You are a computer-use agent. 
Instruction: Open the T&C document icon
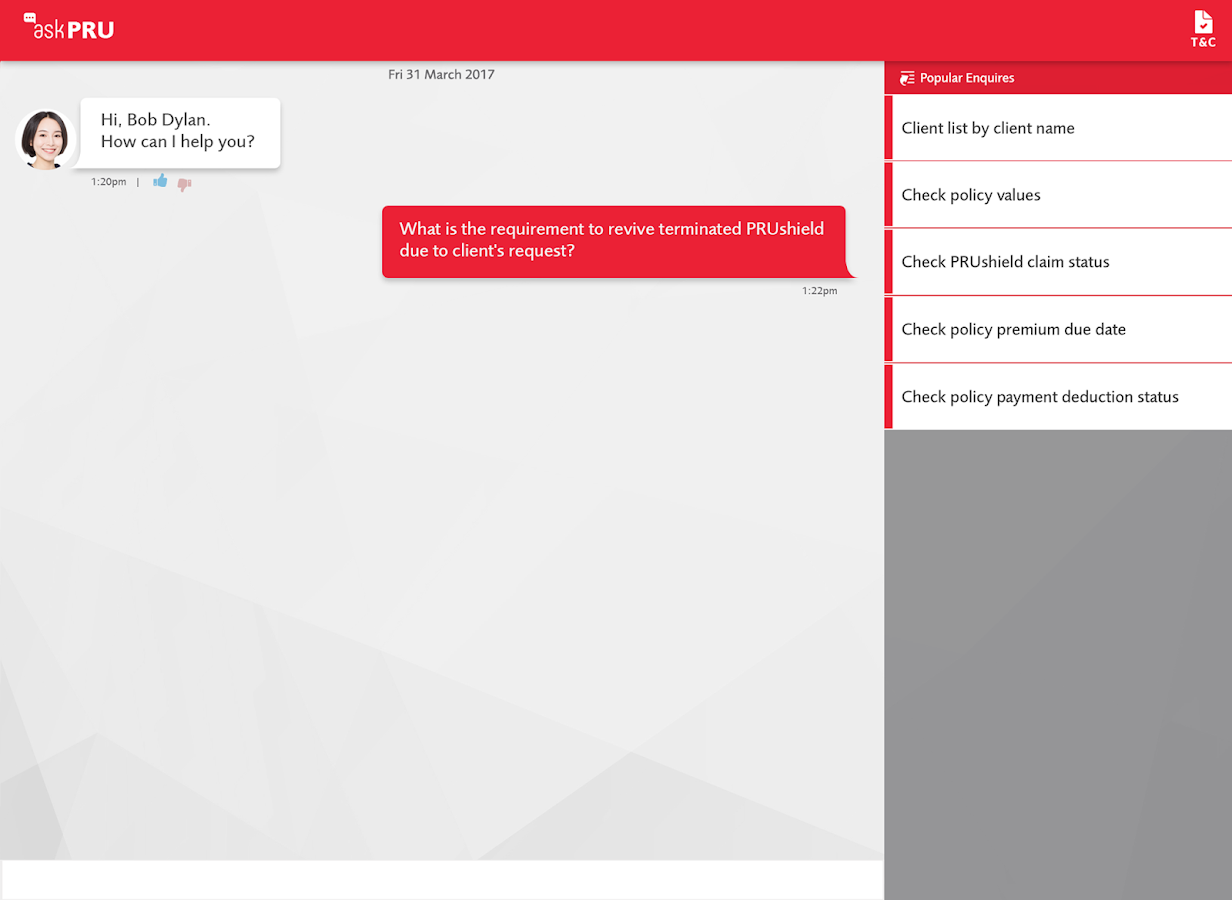click(1203, 29)
